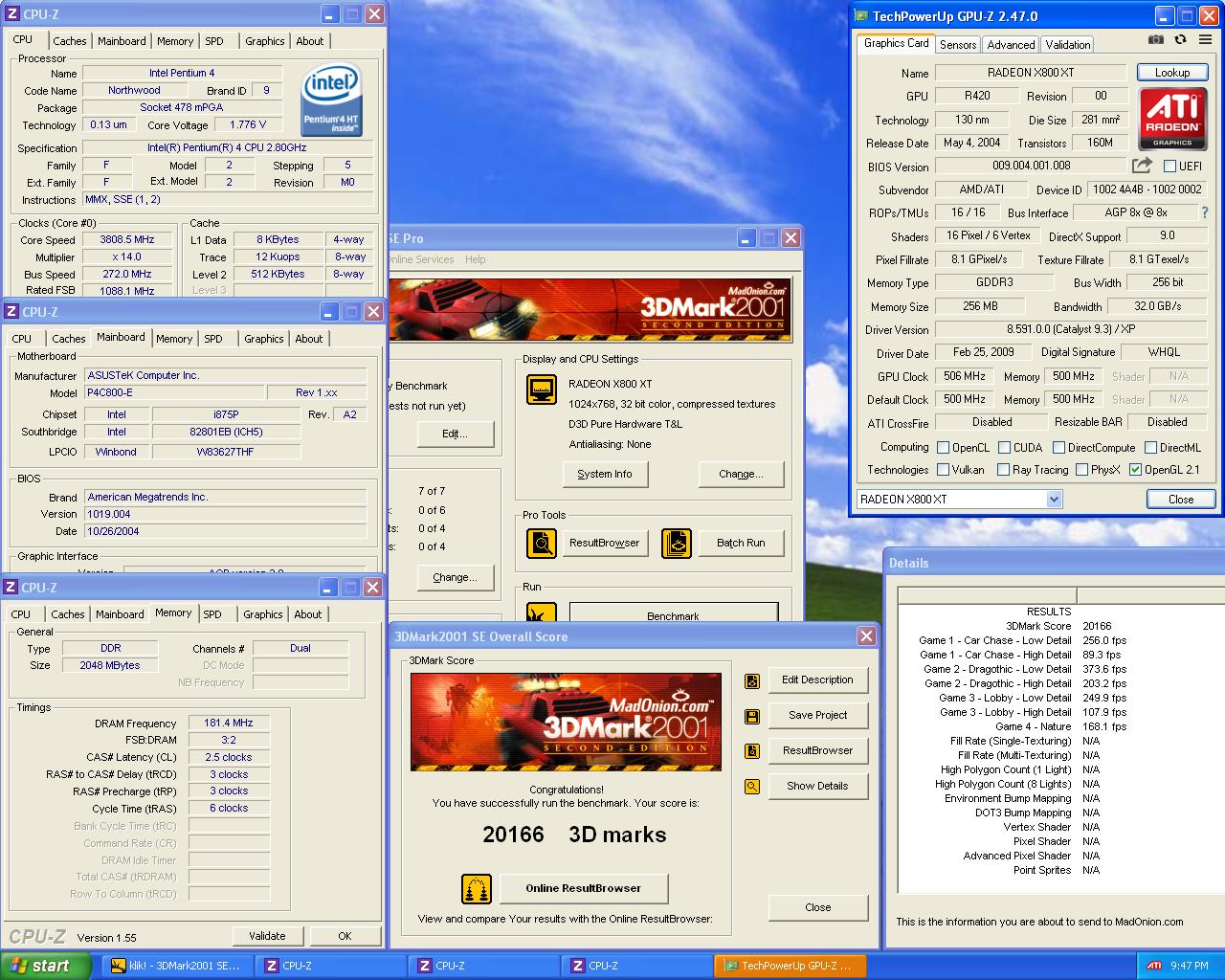Screen dimensions: 1225x980
Task: Click the Edit Description button
Action: click(x=817, y=680)
